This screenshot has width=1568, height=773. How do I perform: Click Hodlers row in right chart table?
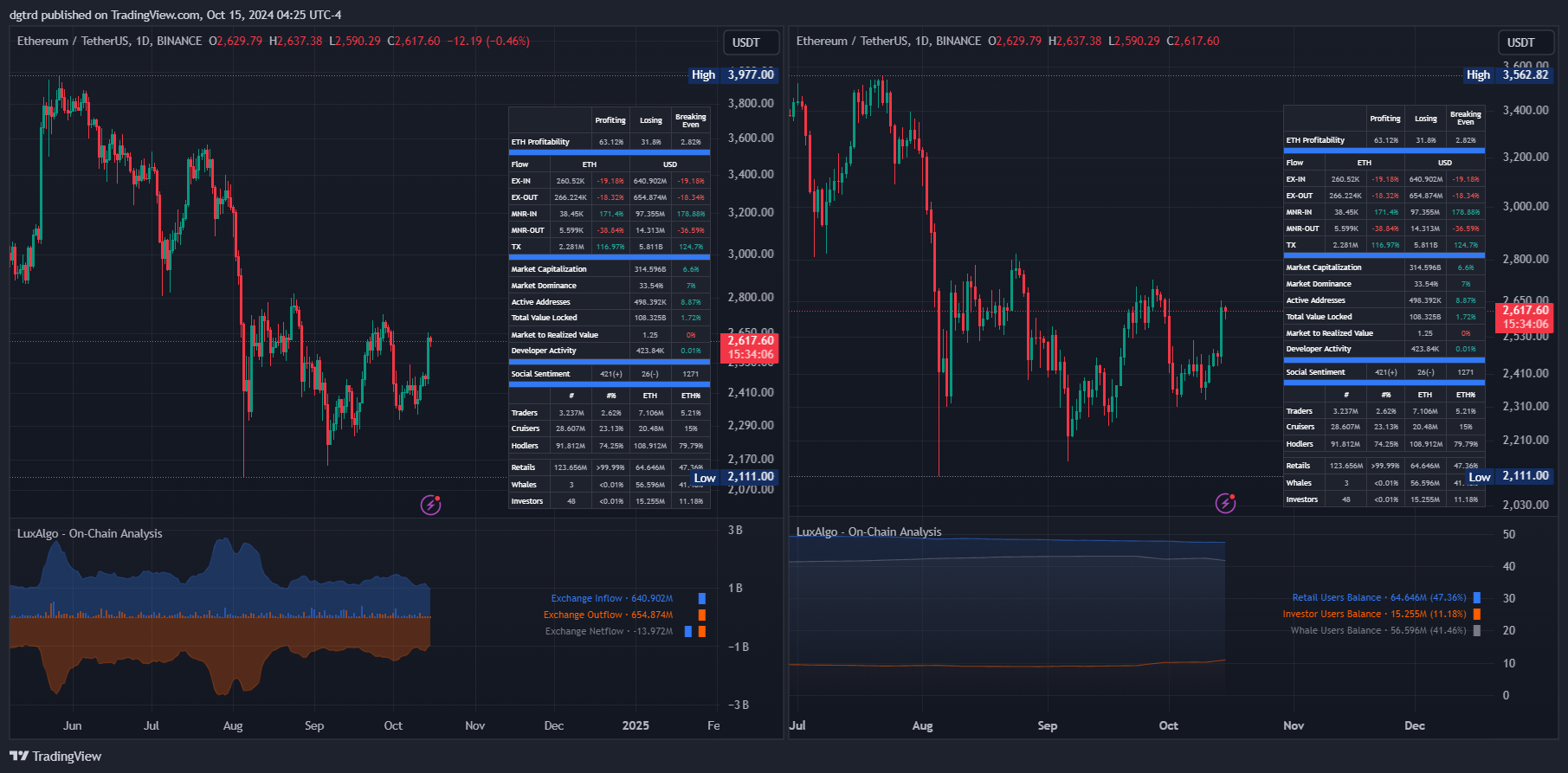coord(1384,444)
